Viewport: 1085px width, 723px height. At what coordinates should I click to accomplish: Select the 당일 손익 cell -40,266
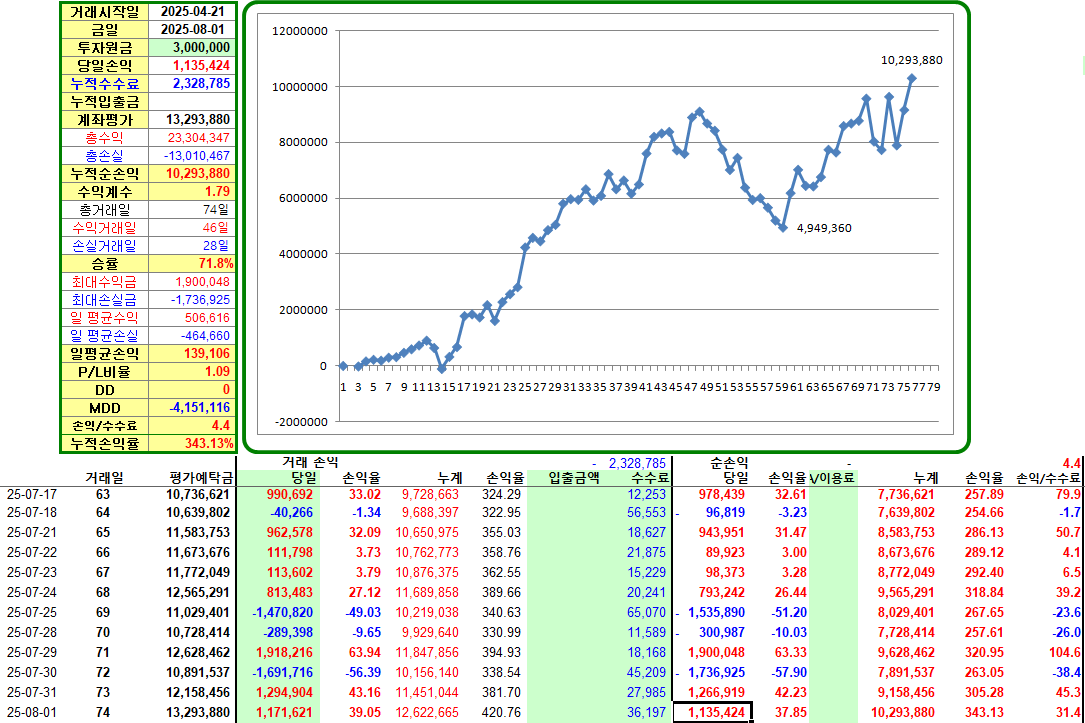291,513
